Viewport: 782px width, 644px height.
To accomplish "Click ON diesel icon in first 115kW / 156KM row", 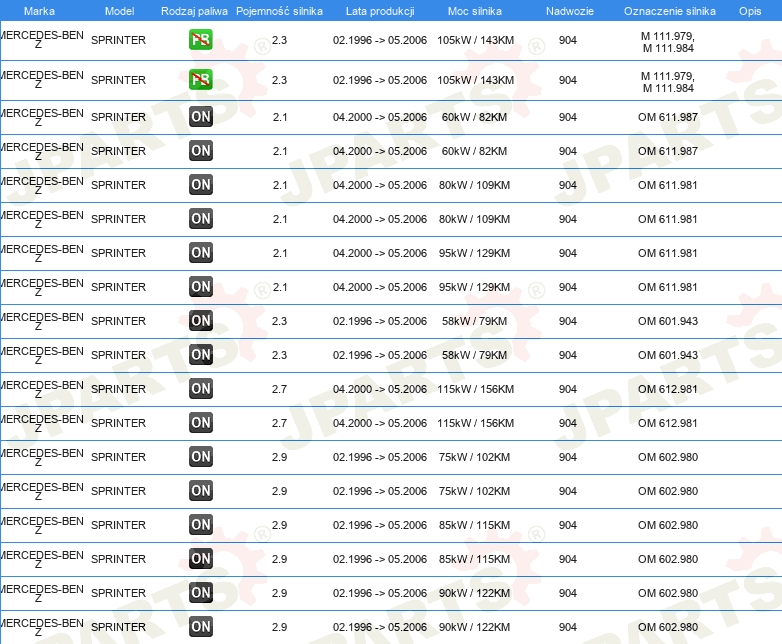I will (x=201, y=389).
